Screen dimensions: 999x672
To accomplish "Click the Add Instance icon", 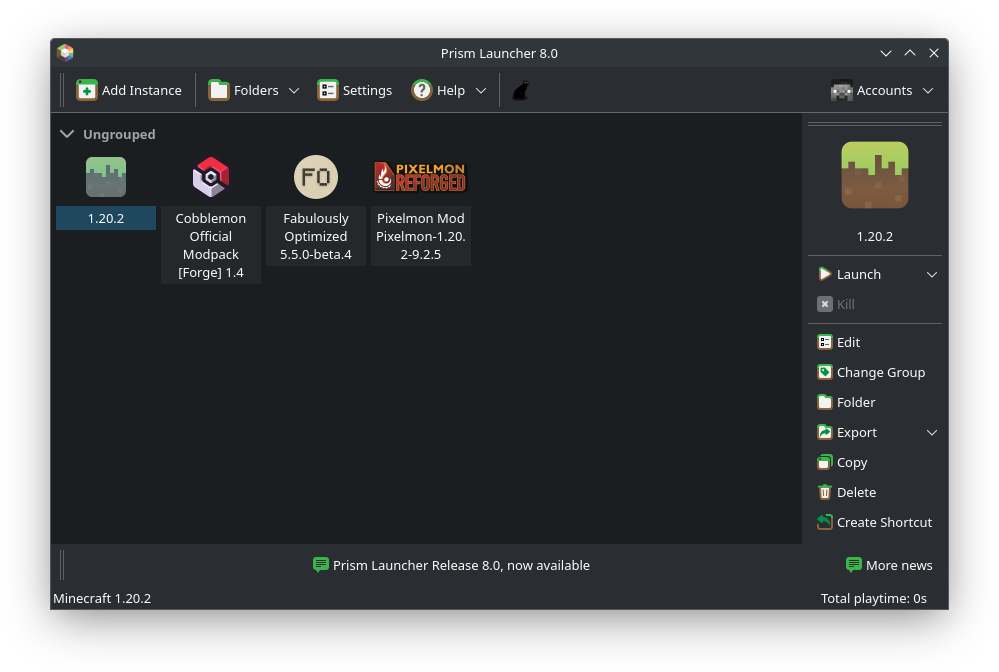I will [86, 90].
